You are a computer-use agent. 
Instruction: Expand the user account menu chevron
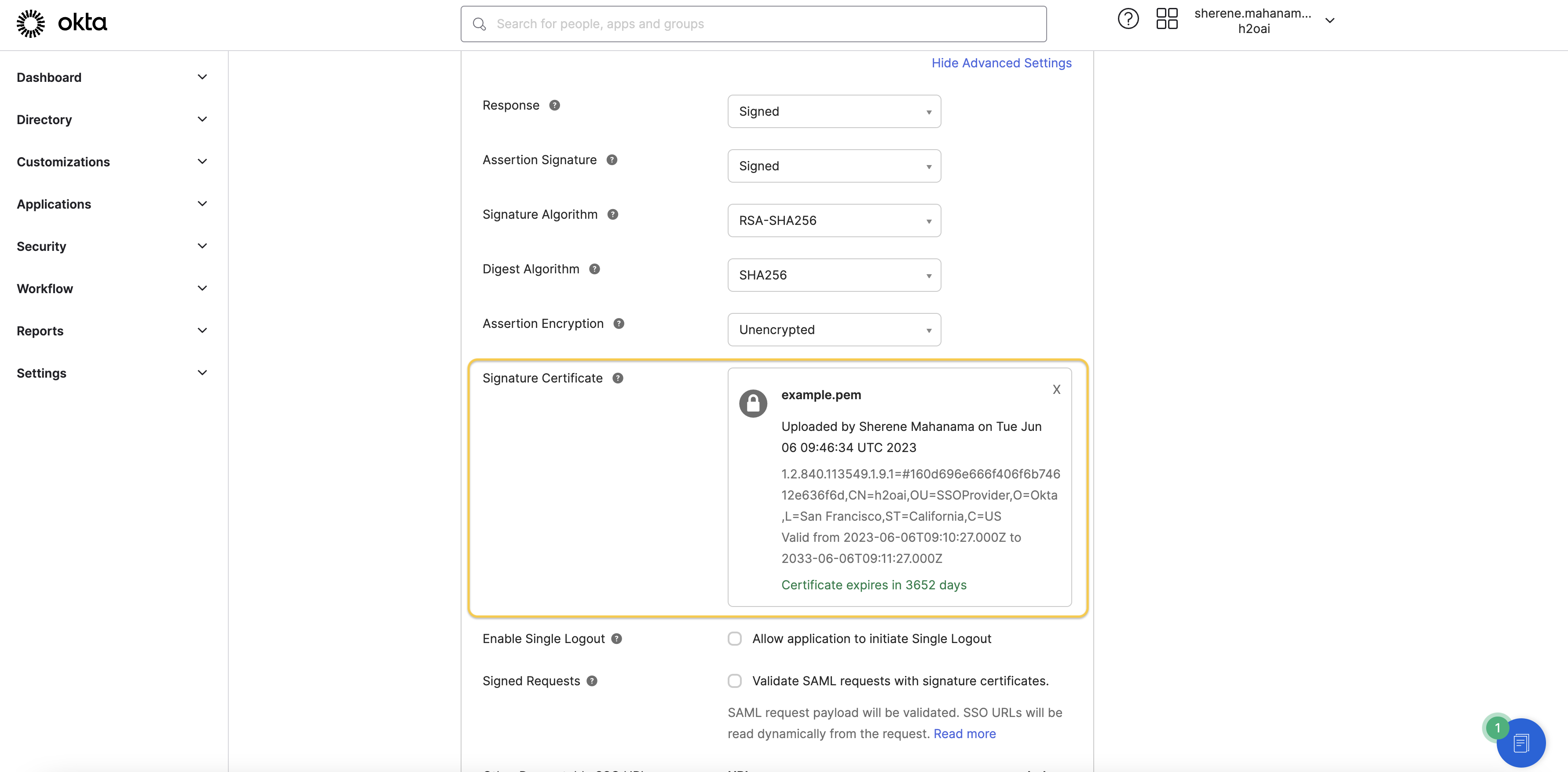point(1330,21)
